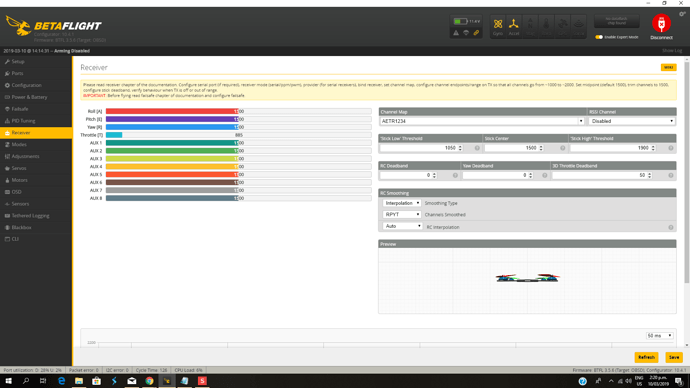The width and height of the screenshot is (690, 388).
Task: Open the RSSI Channel dropdown
Action: (632, 121)
